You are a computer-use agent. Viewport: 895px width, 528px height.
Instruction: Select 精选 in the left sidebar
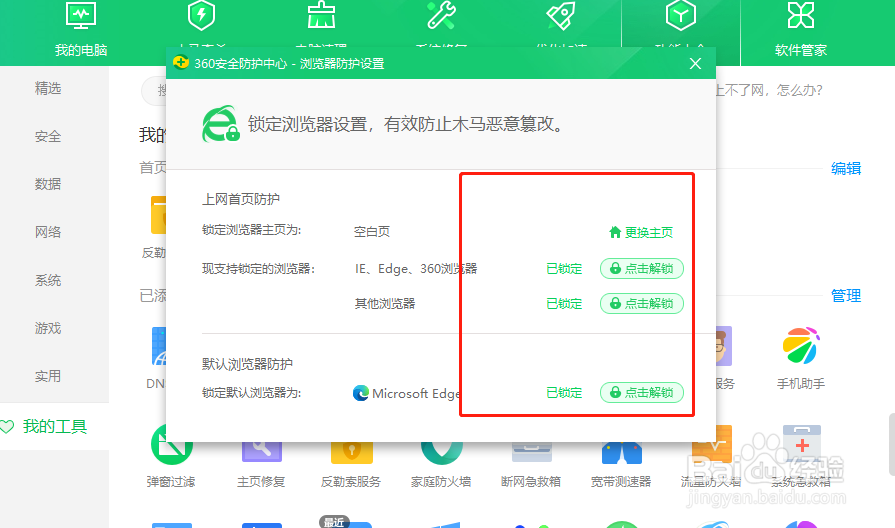[48, 88]
